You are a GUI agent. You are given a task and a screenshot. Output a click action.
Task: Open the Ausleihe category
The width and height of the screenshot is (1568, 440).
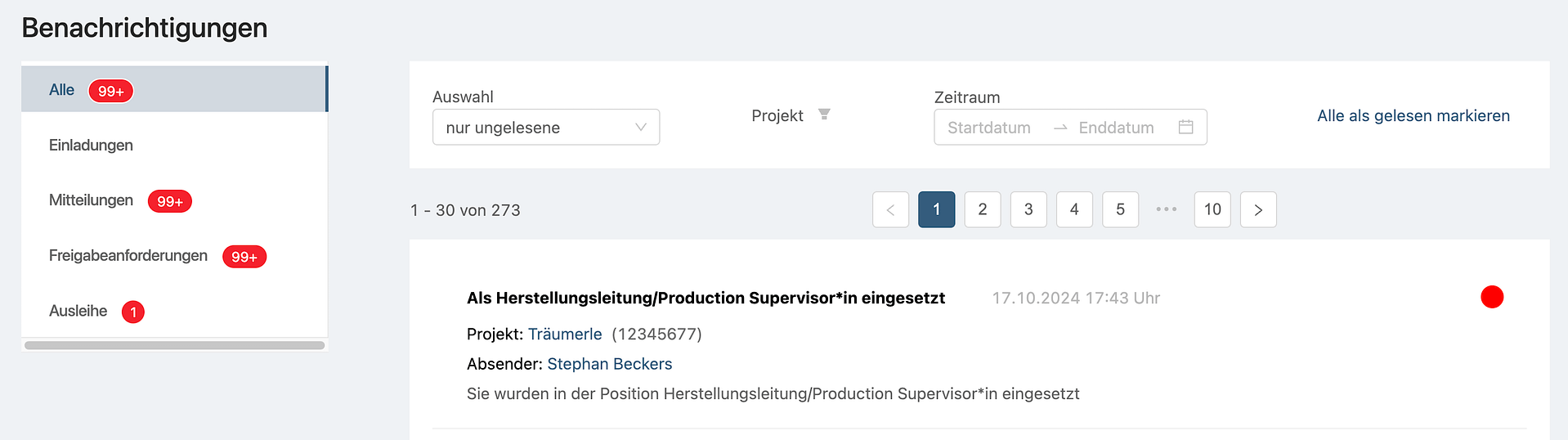click(78, 311)
